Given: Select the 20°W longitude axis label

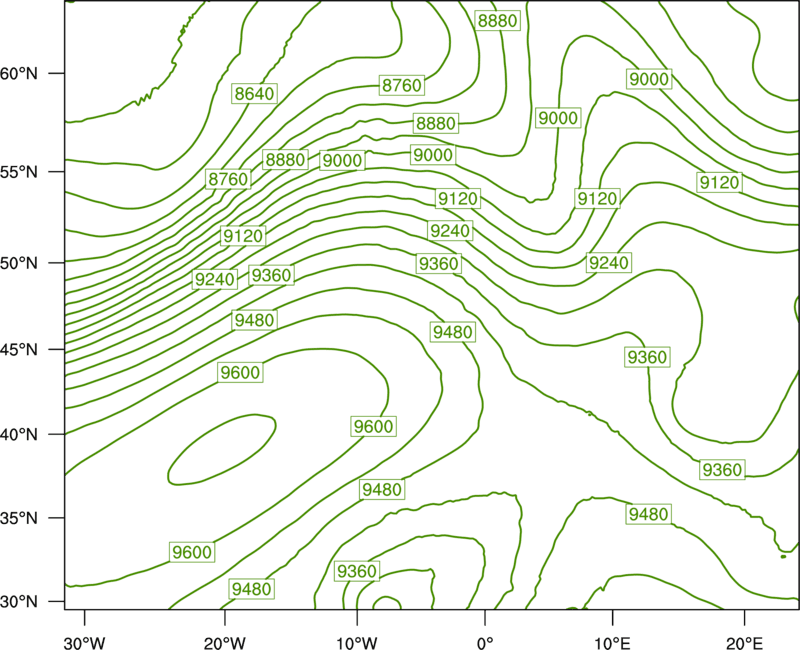Looking at the screenshot, I should click(x=224, y=643).
